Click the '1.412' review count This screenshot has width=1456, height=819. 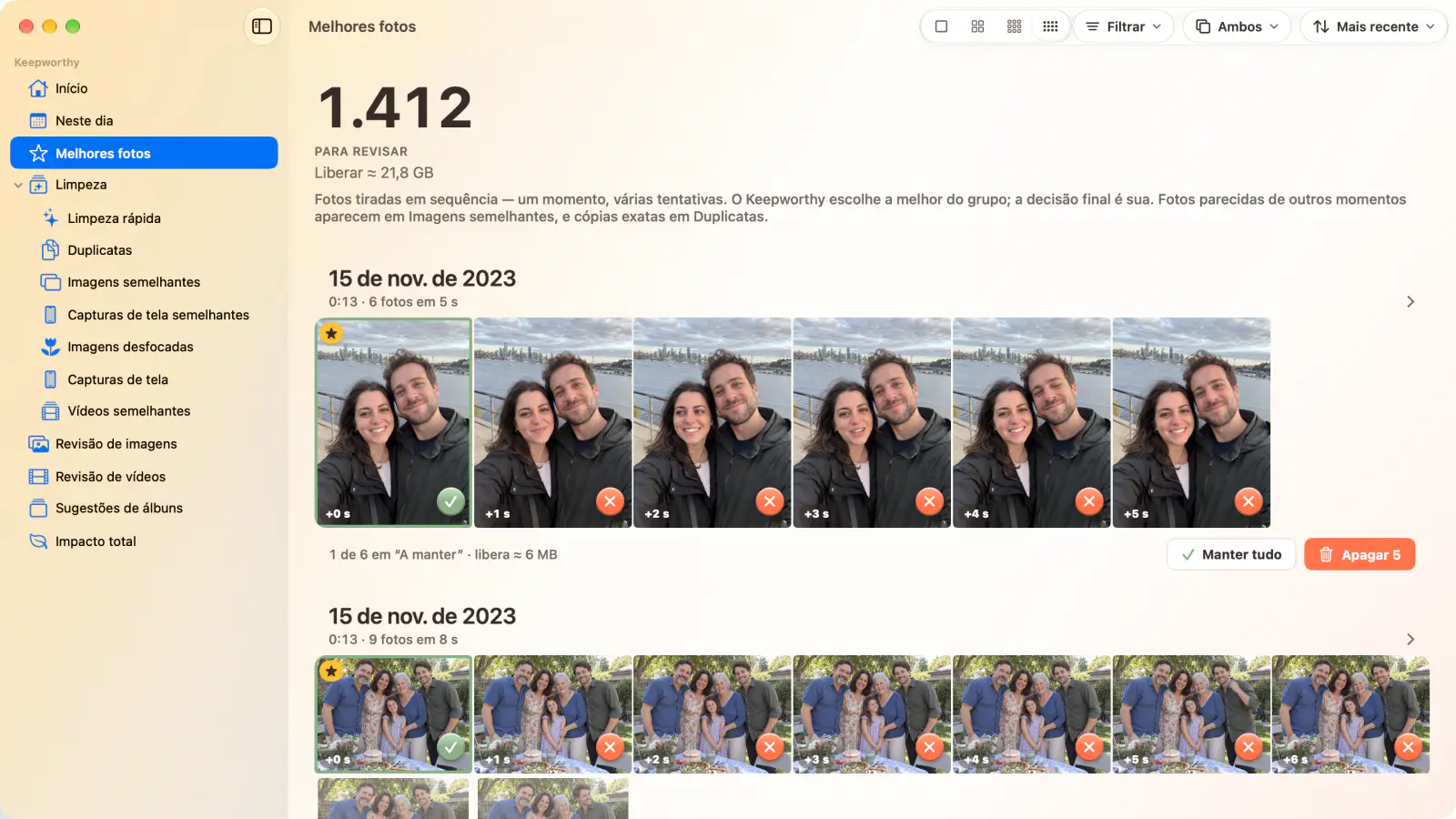coord(395,107)
